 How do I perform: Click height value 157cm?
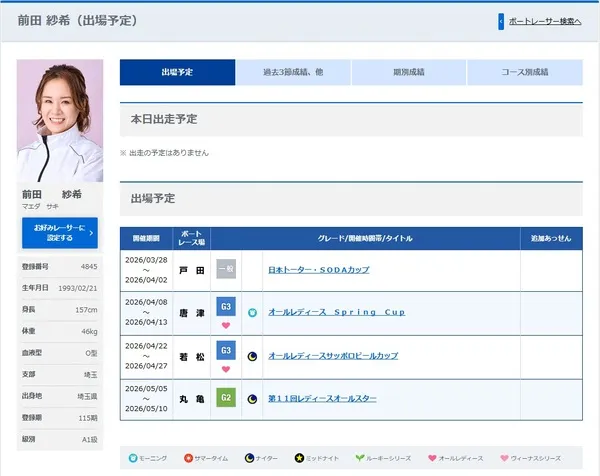tap(86, 310)
